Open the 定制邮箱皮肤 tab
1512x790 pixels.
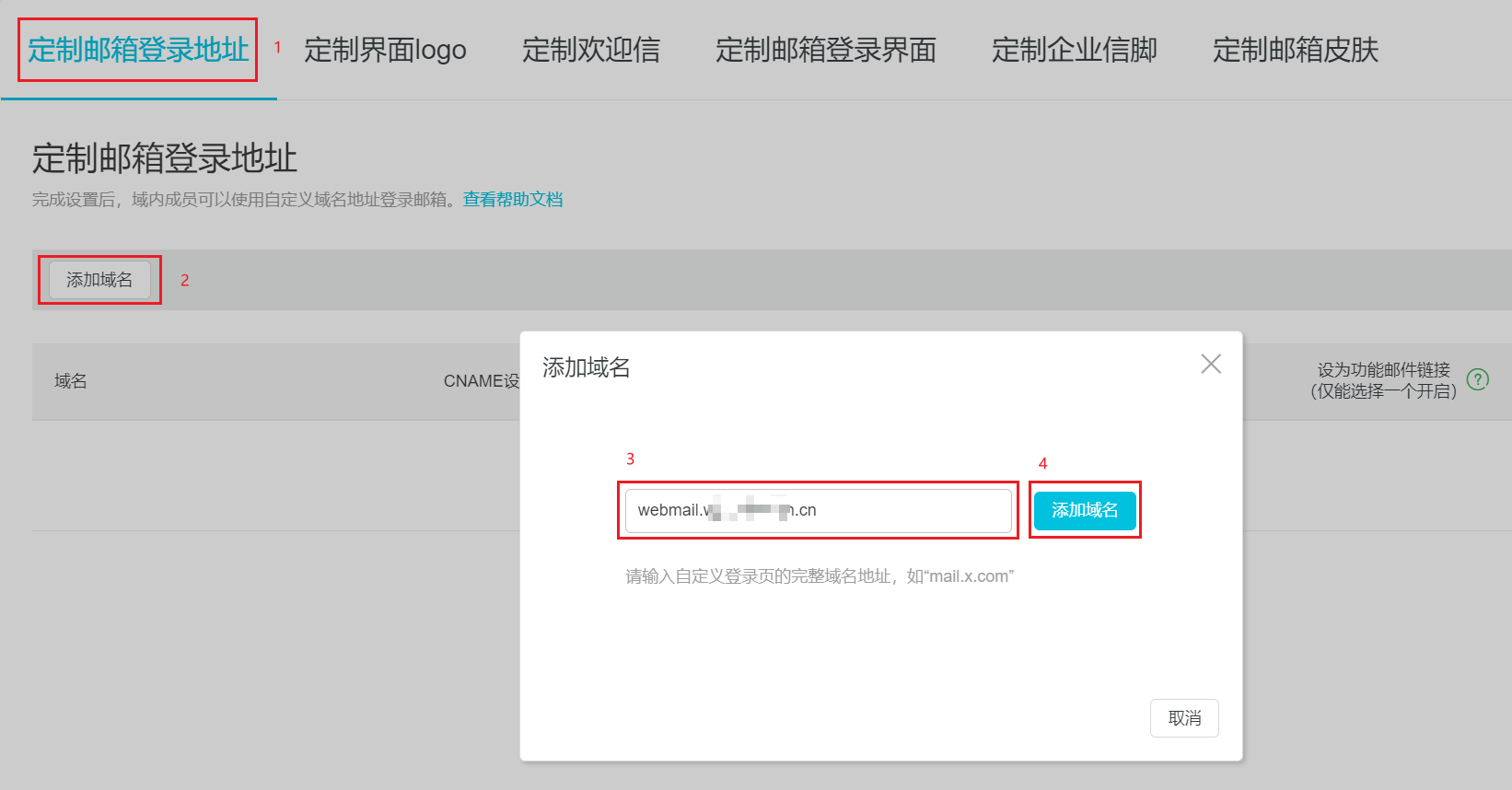(1295, 50)
